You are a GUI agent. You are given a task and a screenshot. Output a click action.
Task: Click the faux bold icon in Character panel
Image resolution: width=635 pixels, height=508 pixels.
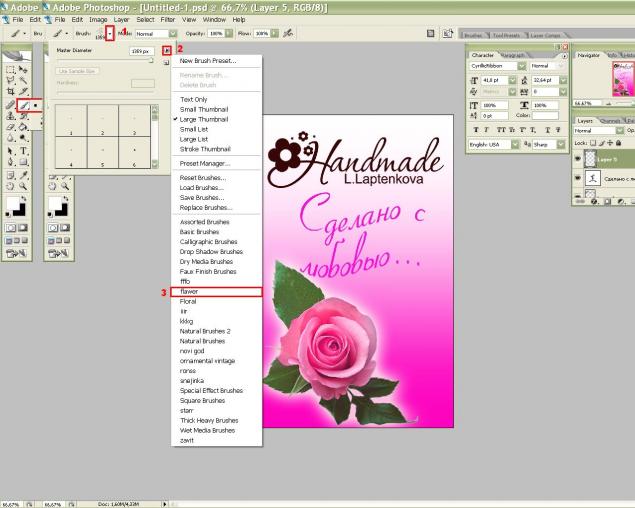tap(477, 129)
